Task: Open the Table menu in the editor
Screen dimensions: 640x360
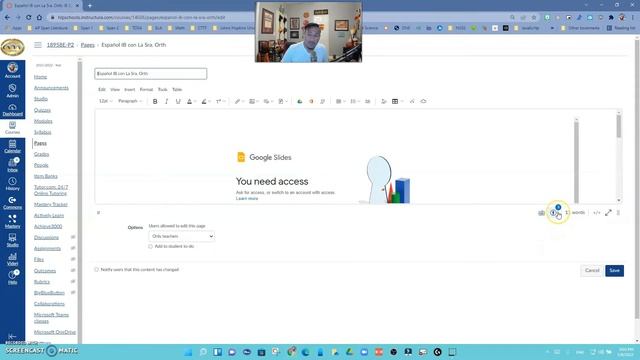Action: [x=177, y=89]
